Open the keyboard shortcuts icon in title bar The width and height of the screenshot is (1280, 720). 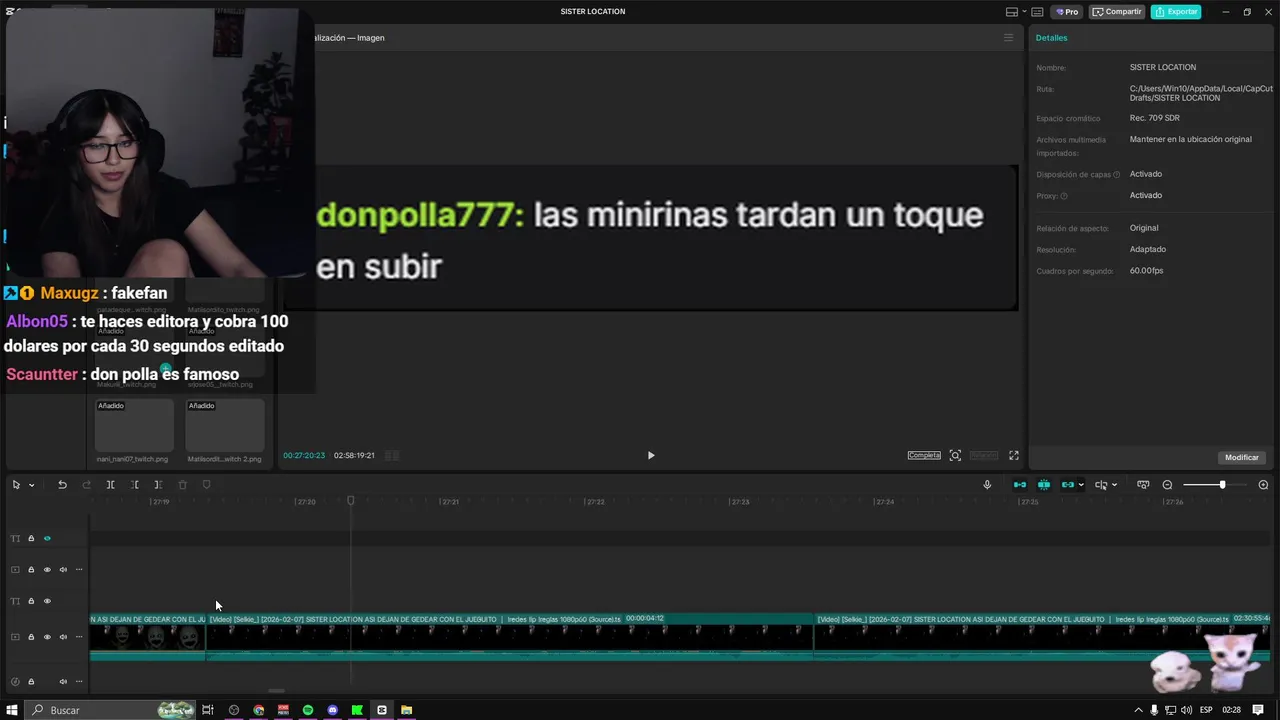coord(1037,12)
